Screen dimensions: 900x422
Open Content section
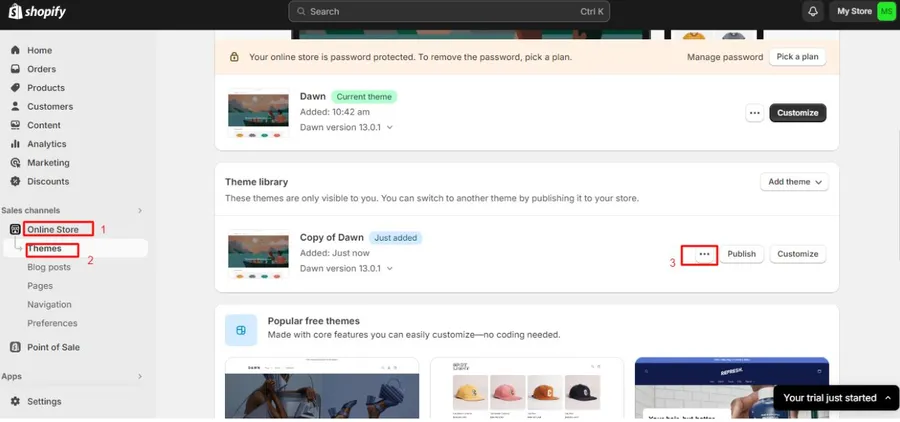[44, 125]
